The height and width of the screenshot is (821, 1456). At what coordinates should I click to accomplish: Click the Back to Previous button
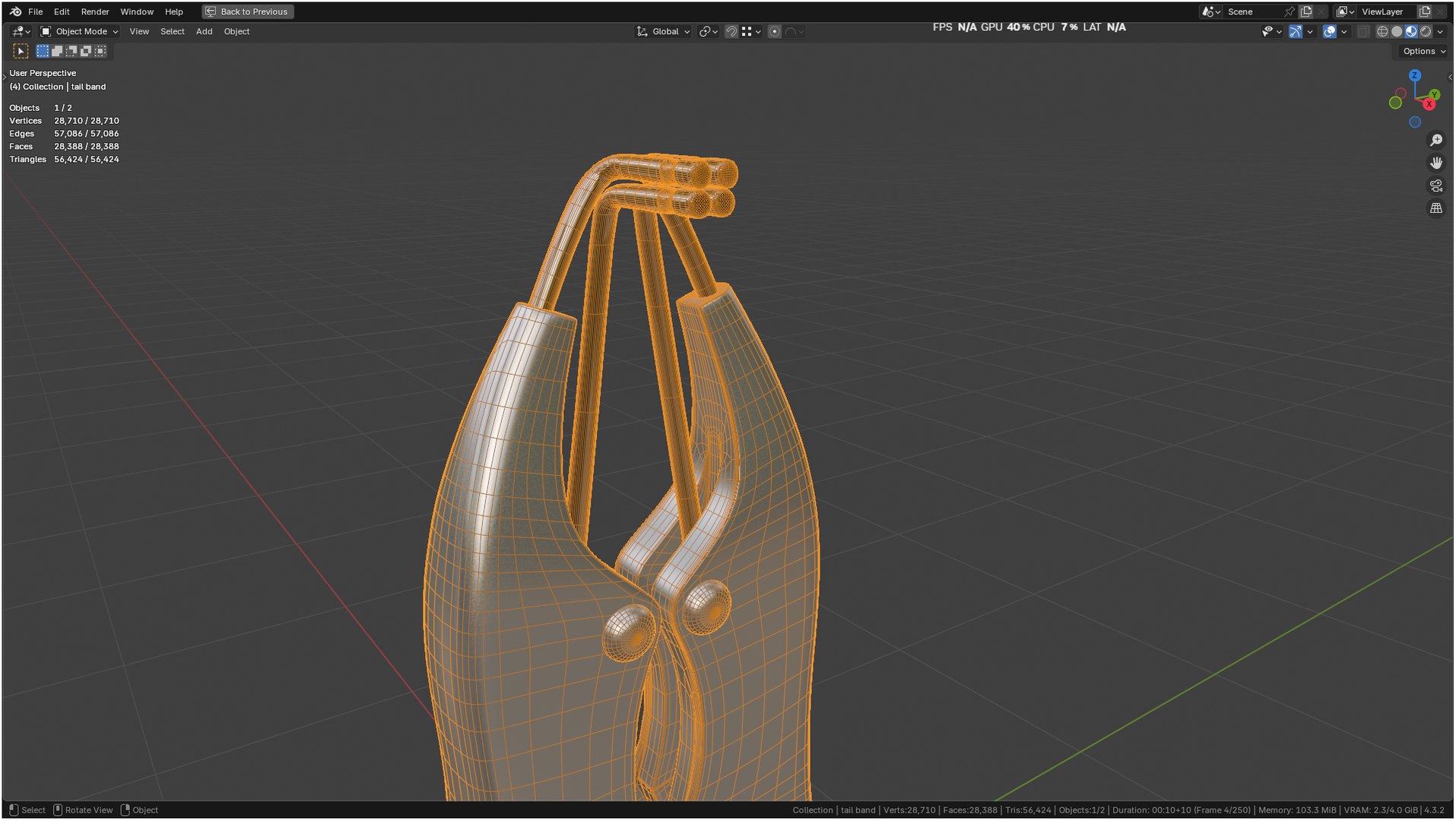click(x=248, y=11)
